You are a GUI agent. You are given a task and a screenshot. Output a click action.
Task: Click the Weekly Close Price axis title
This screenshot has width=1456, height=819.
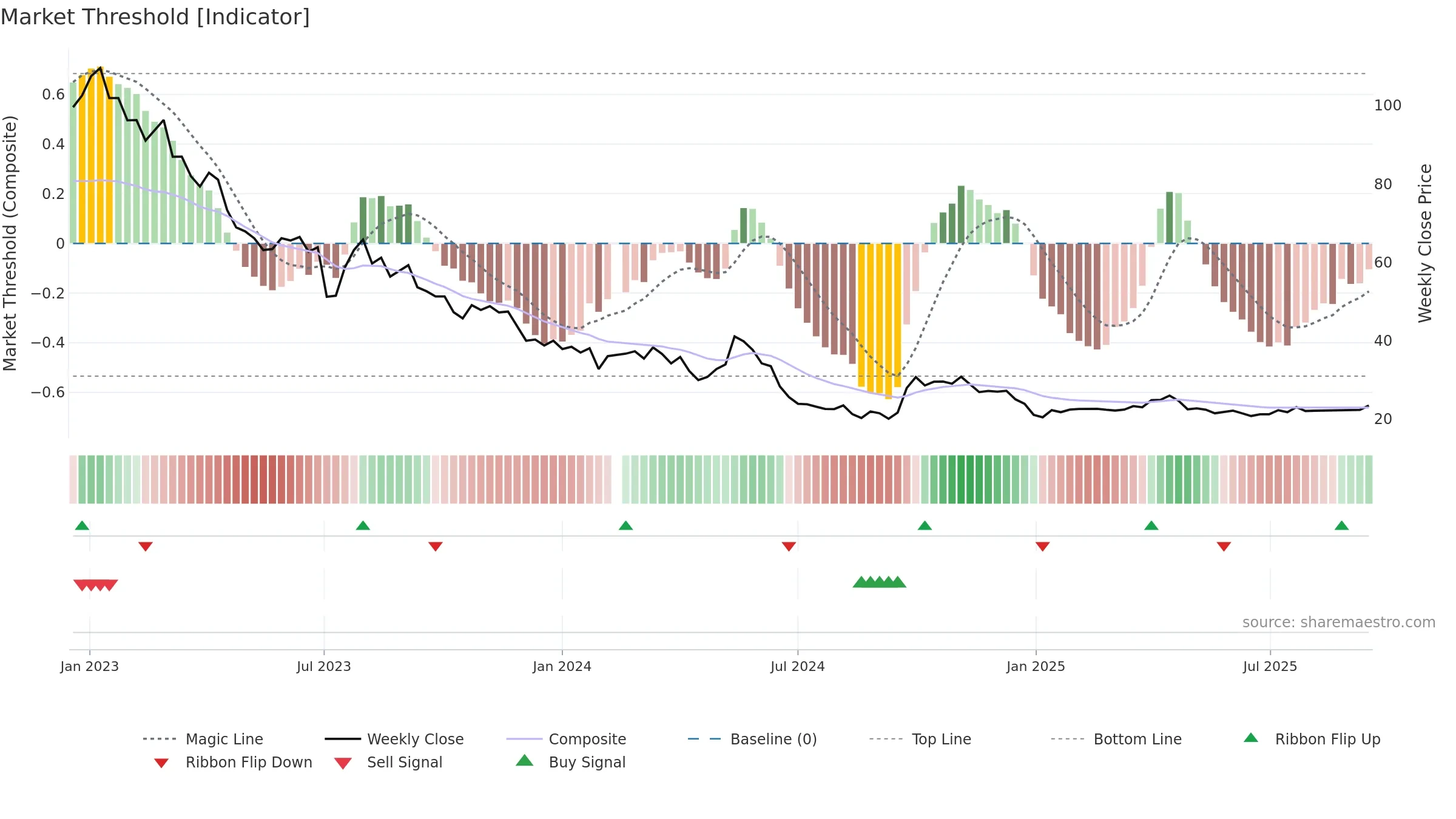[1425, 243]
